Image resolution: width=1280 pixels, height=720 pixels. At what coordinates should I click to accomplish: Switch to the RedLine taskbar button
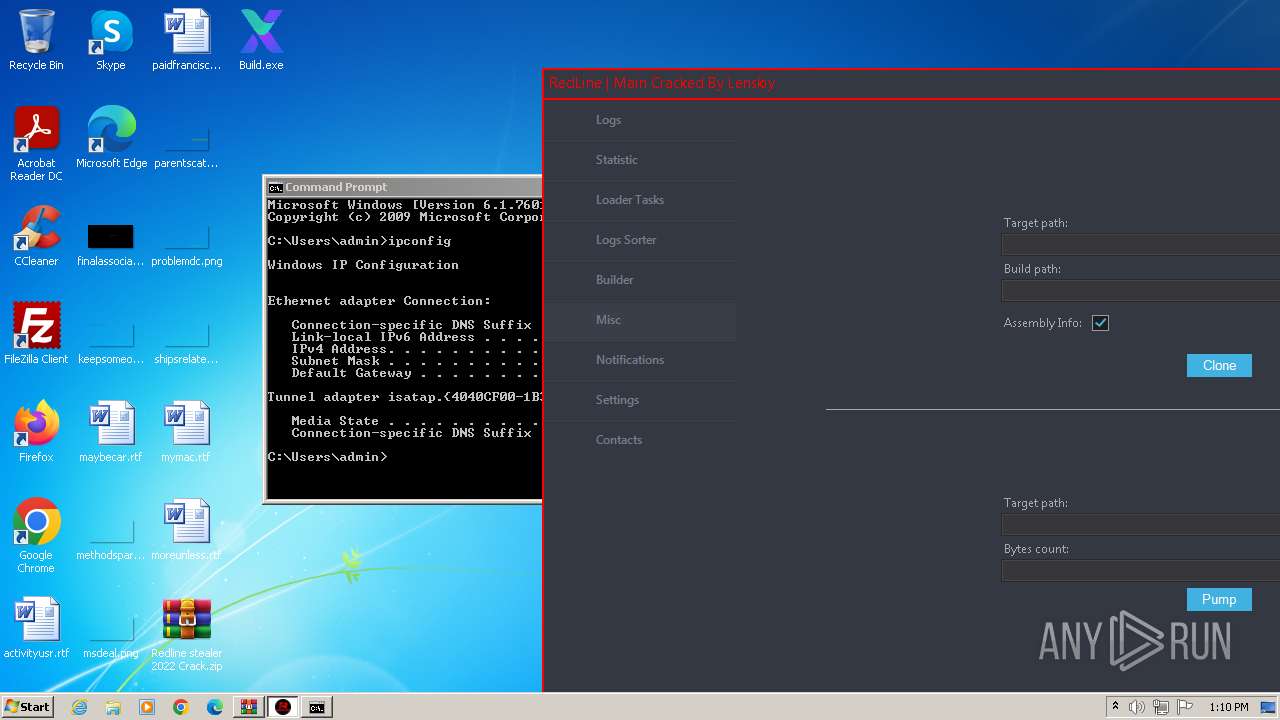[283, 707]
